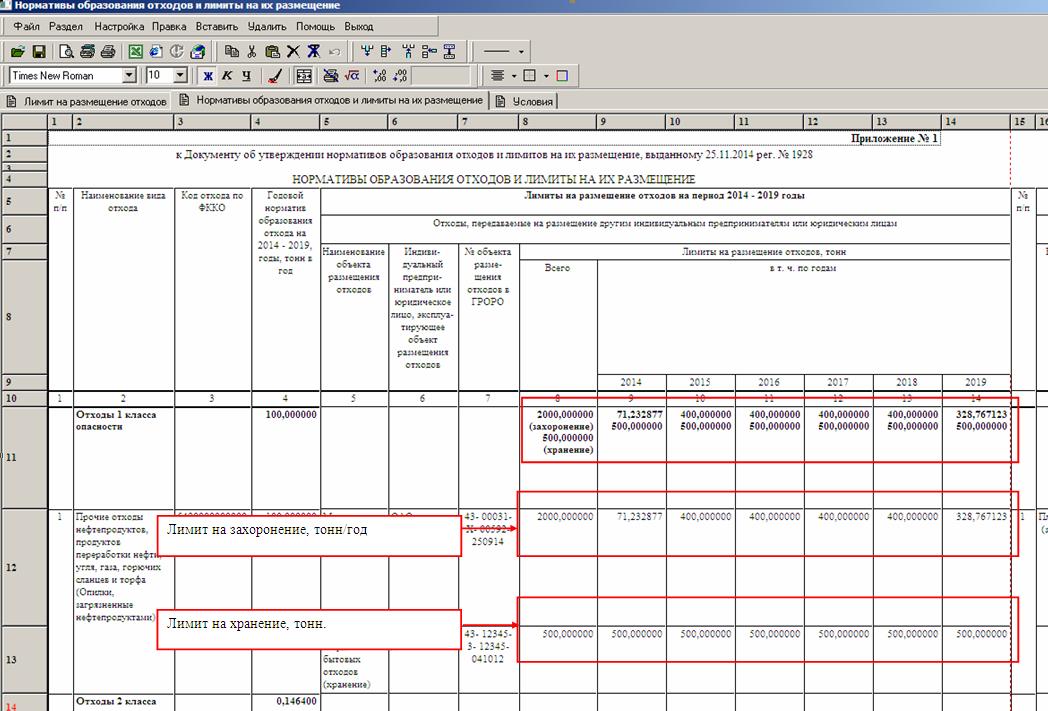This screenshot has height=711, width=1048.
Task: Toggle bold formatting (Ж button)
Action: [x=208, y=76]
